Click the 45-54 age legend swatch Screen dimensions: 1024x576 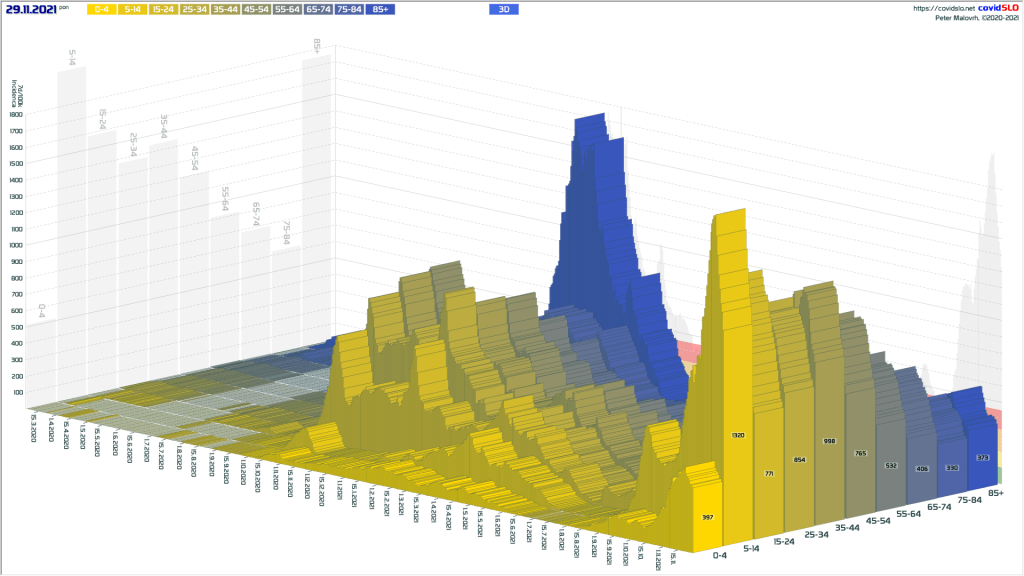point(256,9)
